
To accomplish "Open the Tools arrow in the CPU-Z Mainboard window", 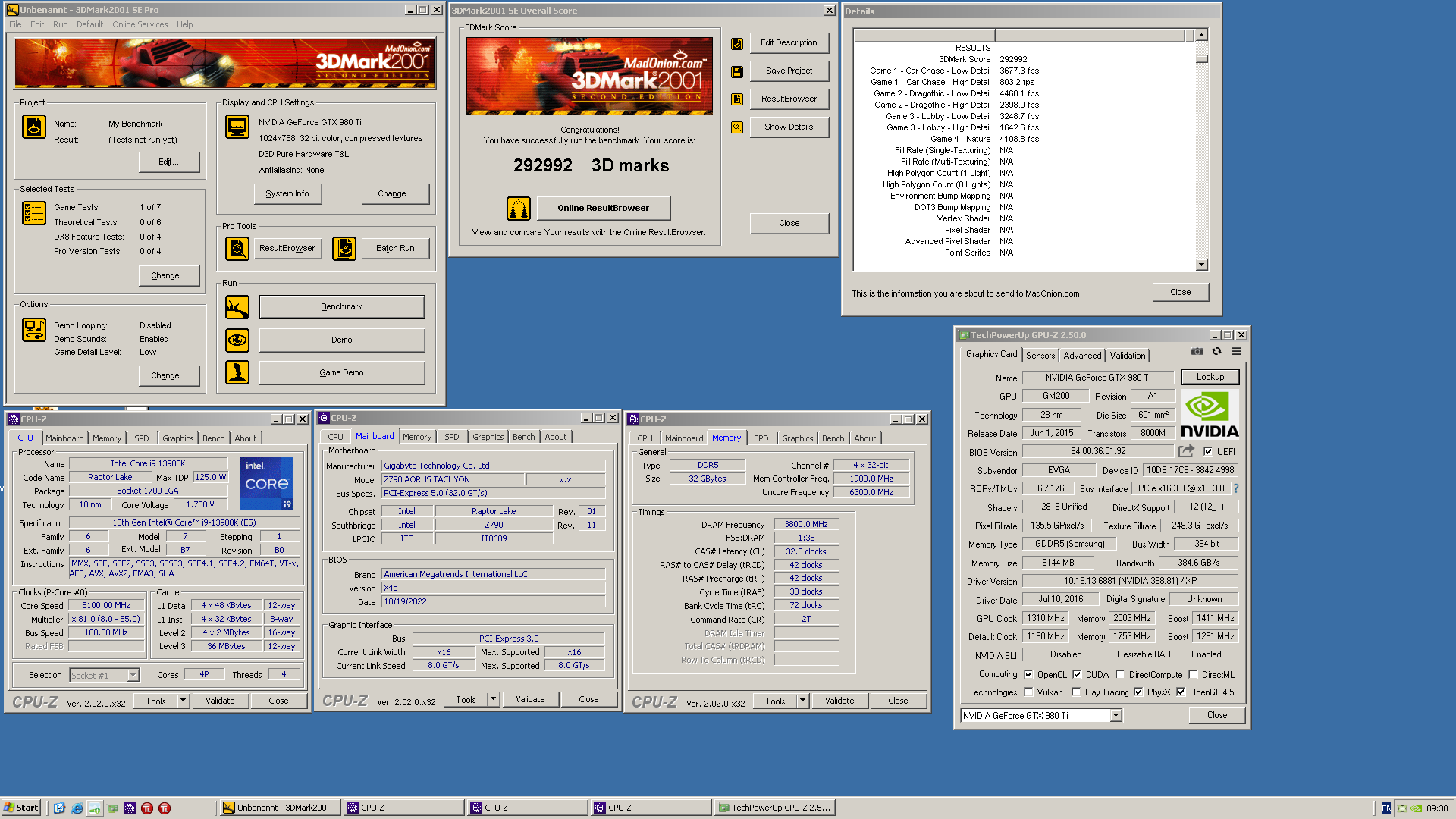I will coord(493,699).
